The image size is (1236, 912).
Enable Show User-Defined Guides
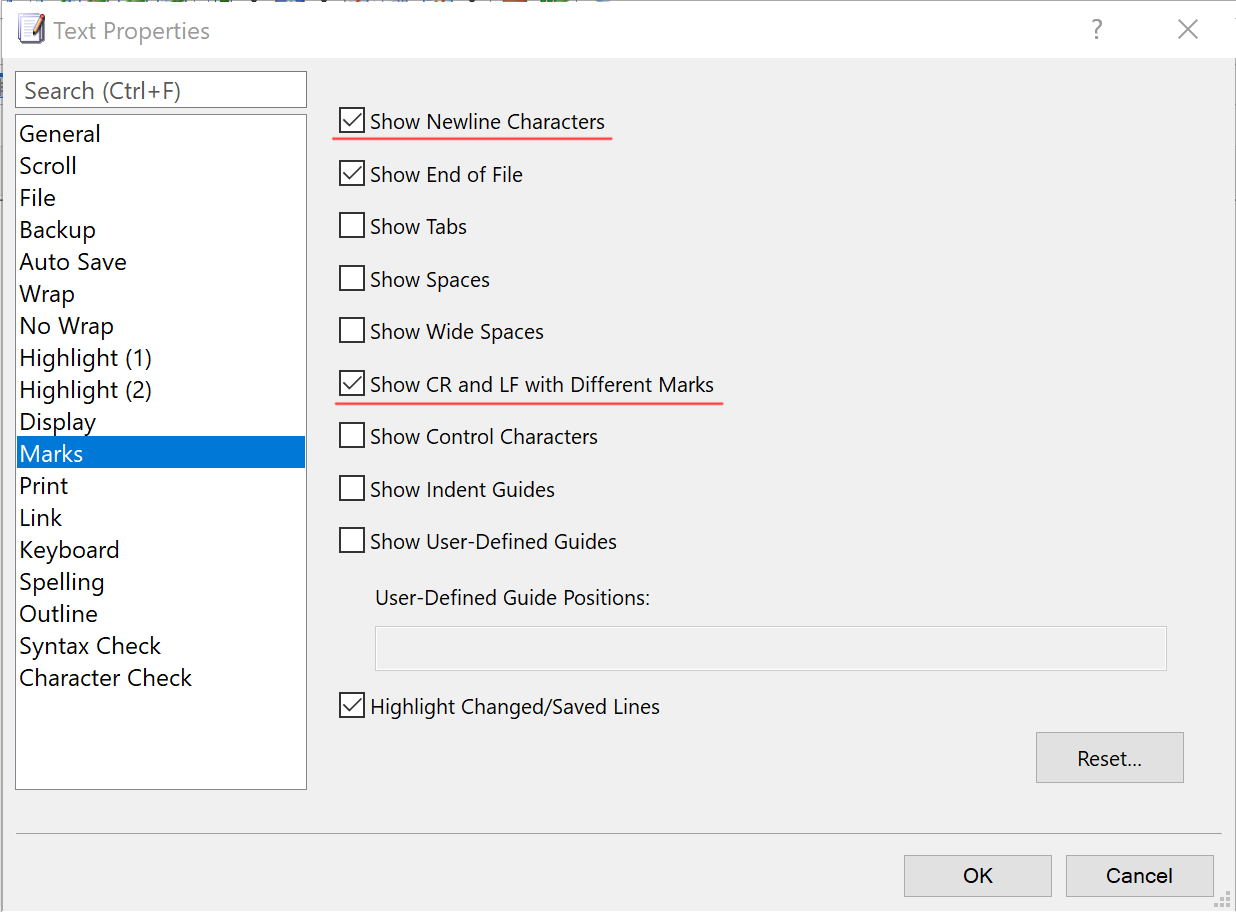click(x=351, y=542)
